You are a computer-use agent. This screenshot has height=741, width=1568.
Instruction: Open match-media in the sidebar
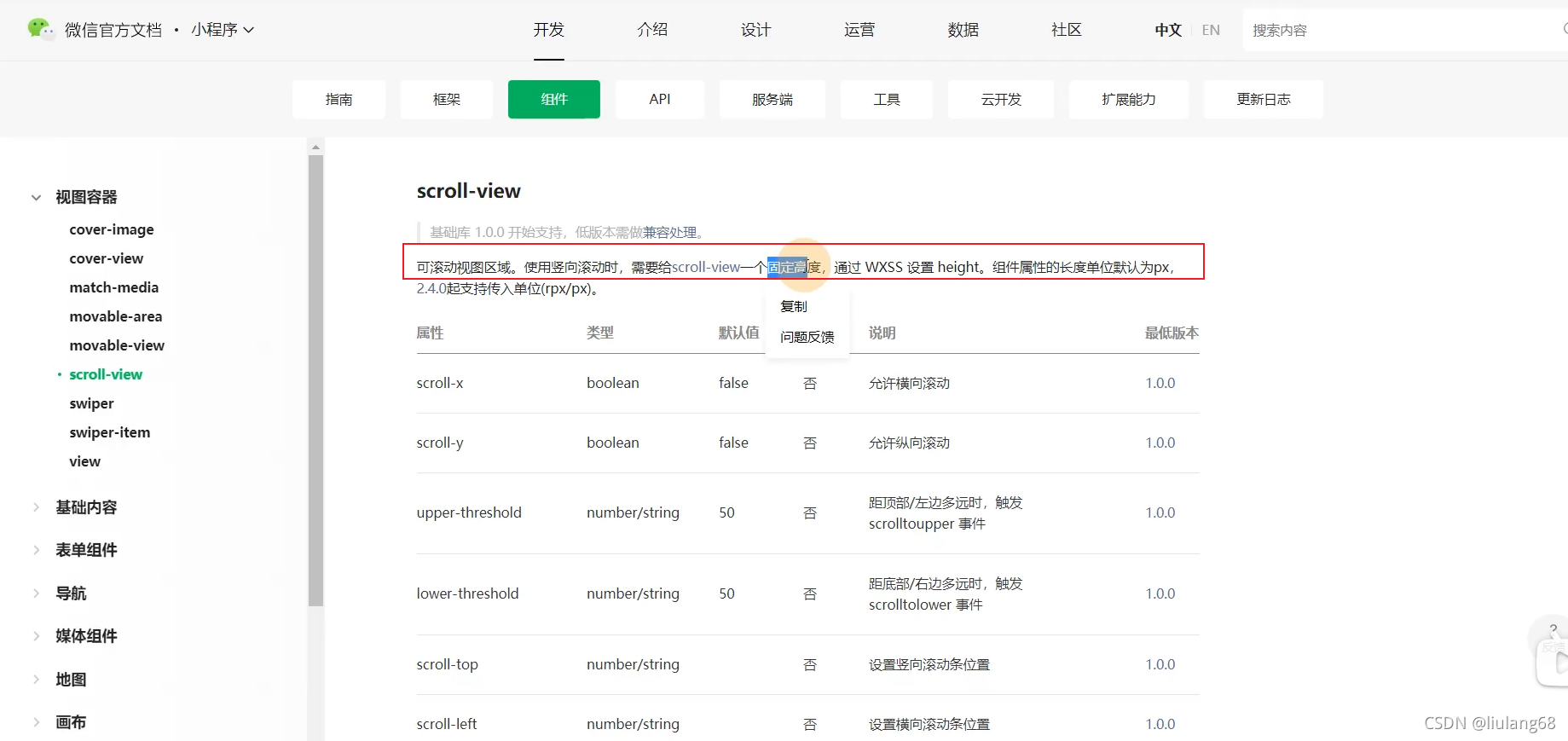114,287
